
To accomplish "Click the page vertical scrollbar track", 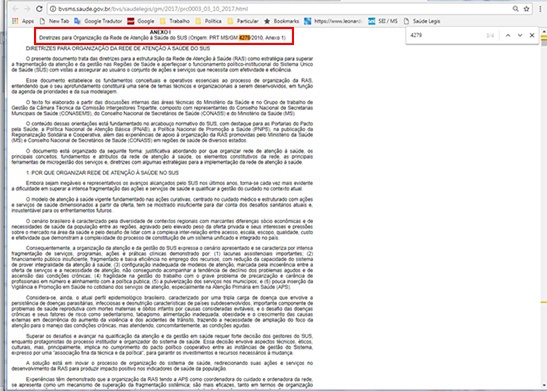I will point(544,209).
